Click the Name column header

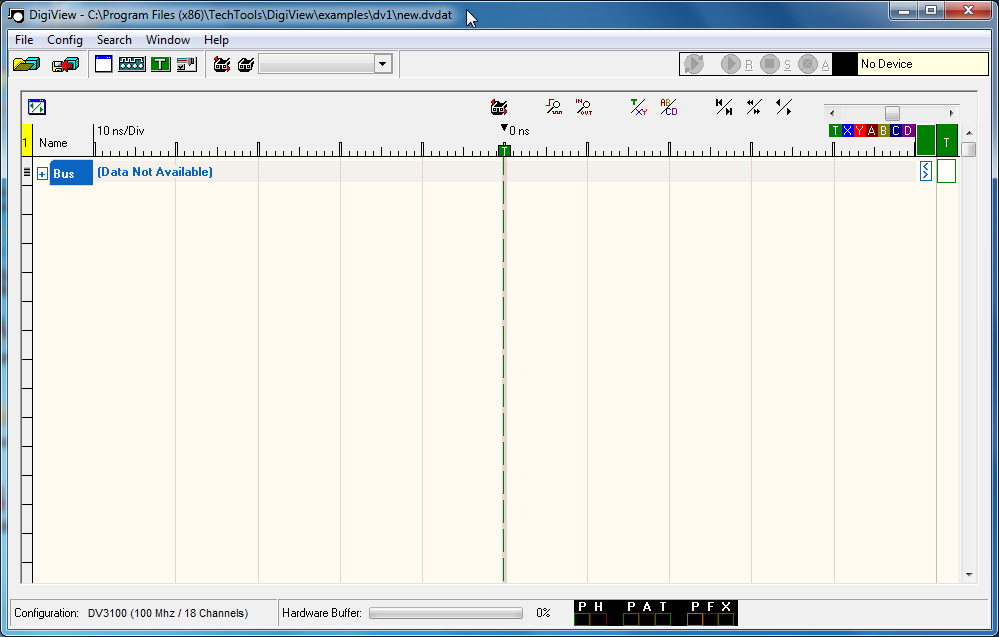(x=53, y=143)
